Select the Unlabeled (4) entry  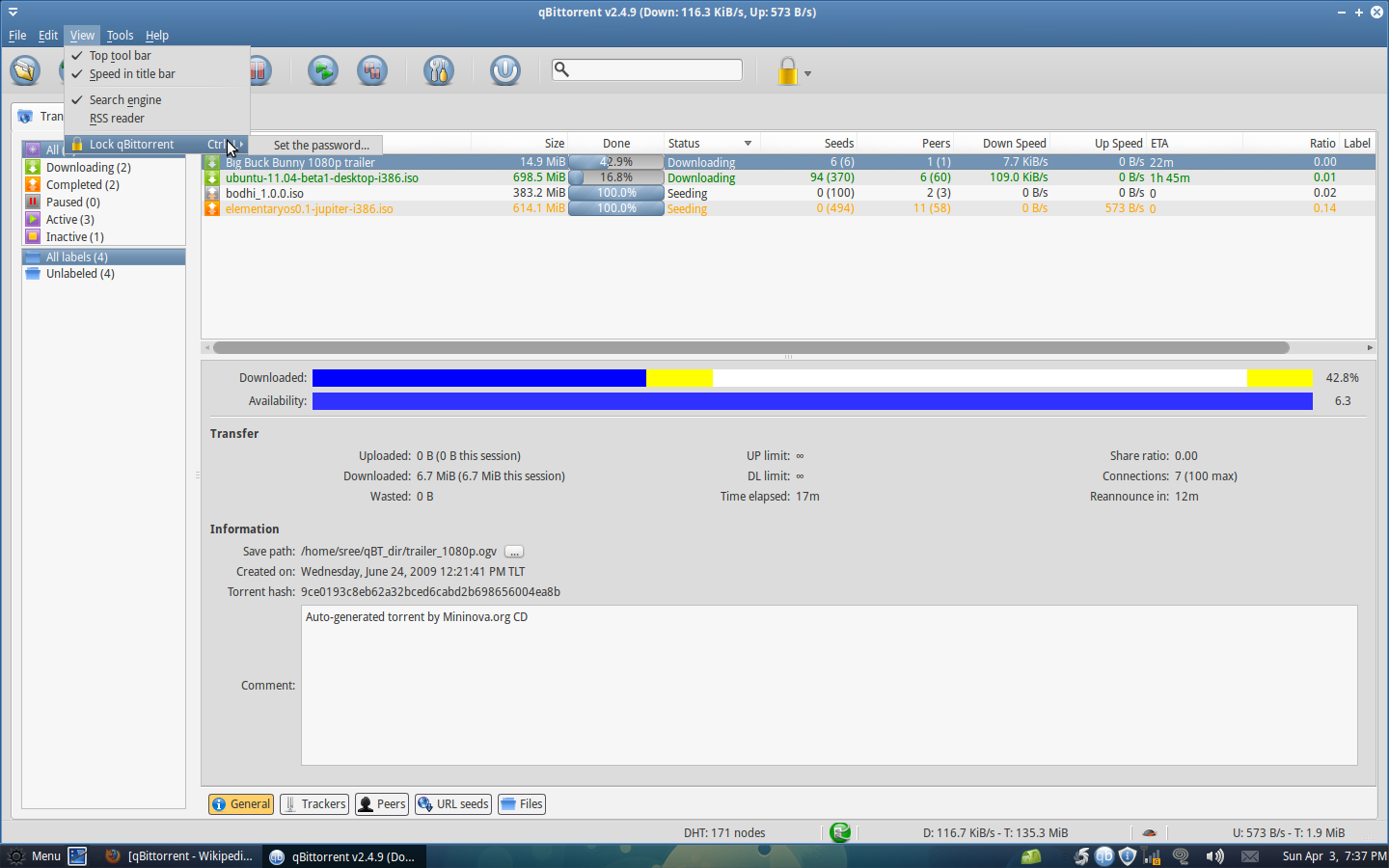(x=103, y=274)
